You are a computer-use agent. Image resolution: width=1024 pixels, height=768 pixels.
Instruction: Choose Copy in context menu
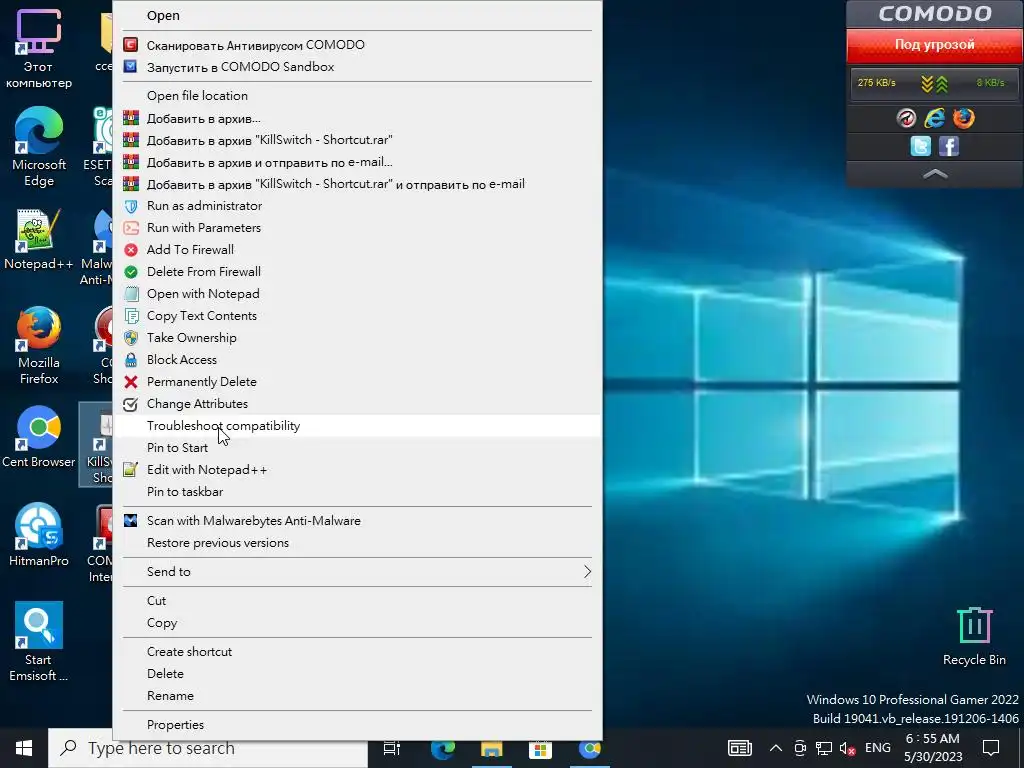[x=357, y=623]
